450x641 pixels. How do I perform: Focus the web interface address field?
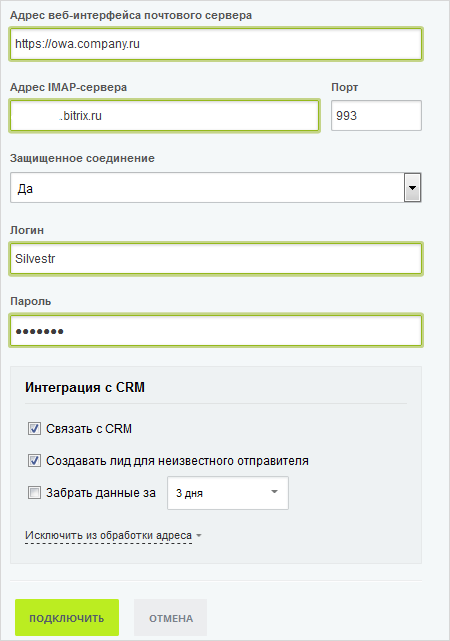[x=216, y=44]
